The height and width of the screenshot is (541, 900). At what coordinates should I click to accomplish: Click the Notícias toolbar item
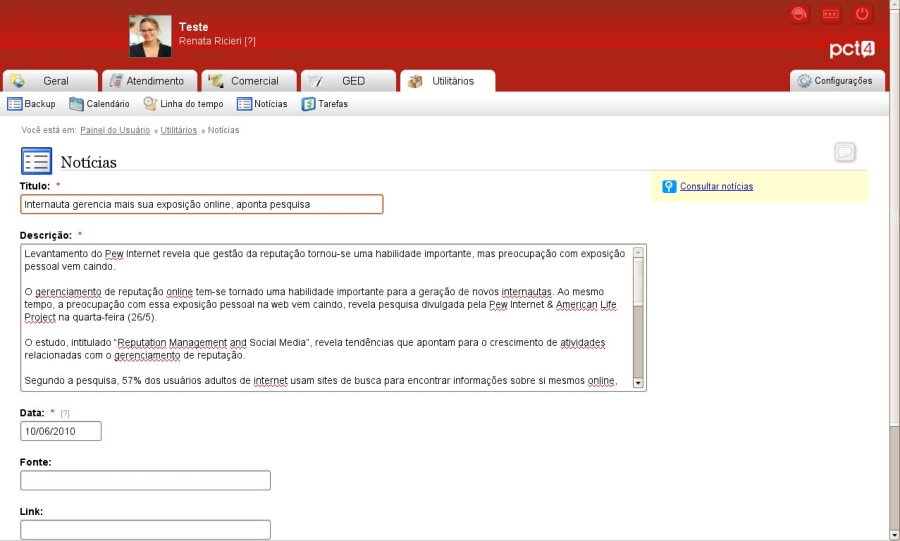pyautogui.click(x=262, y=104)
